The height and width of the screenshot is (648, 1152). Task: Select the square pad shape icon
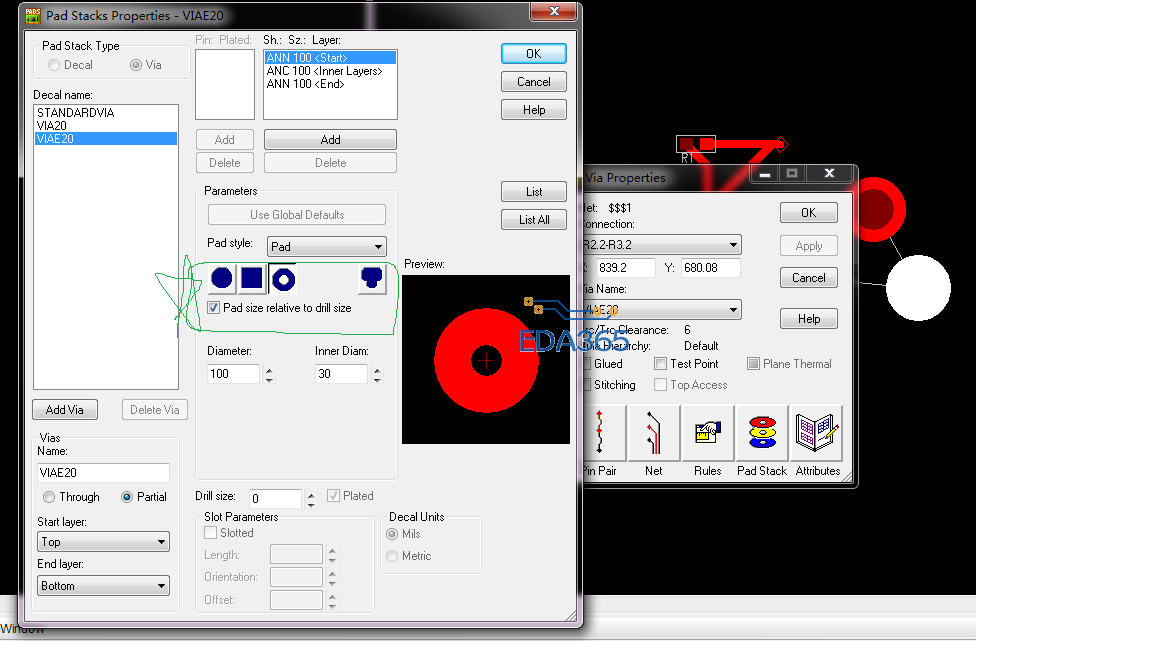(252, 279)
